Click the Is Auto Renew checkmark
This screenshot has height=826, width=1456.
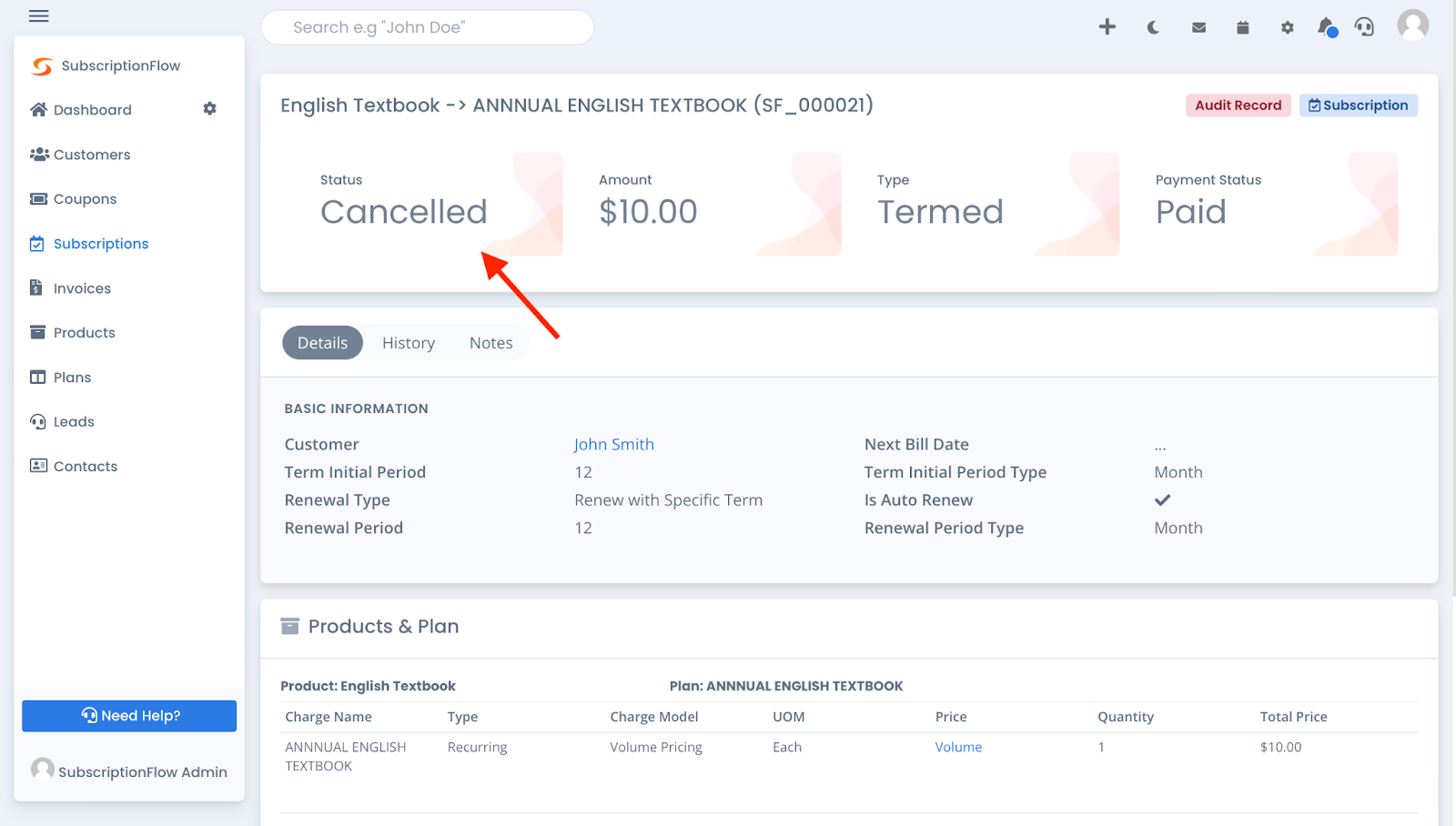click(1162, 500)
